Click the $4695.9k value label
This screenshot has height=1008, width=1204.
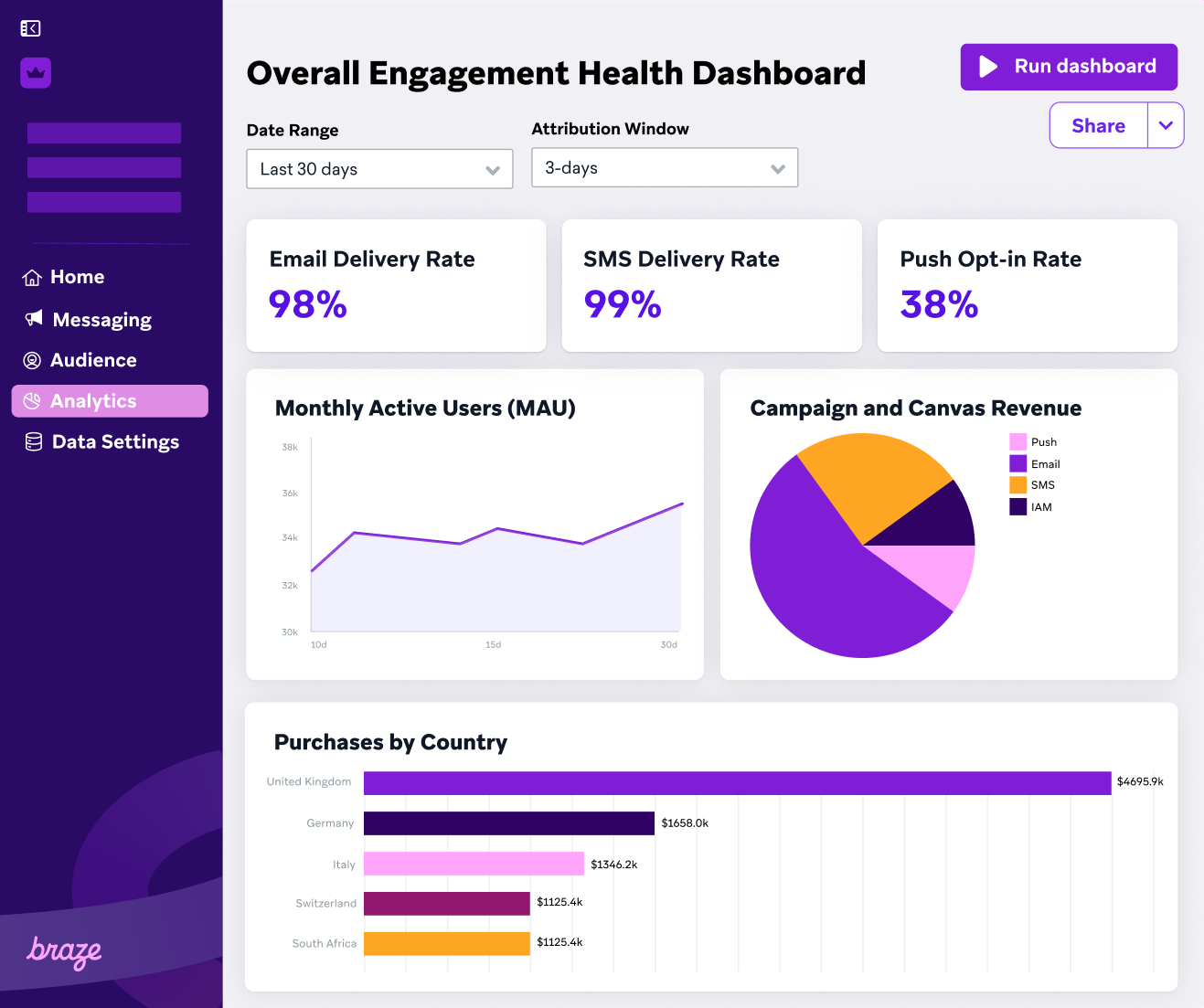click(1140, 781)
